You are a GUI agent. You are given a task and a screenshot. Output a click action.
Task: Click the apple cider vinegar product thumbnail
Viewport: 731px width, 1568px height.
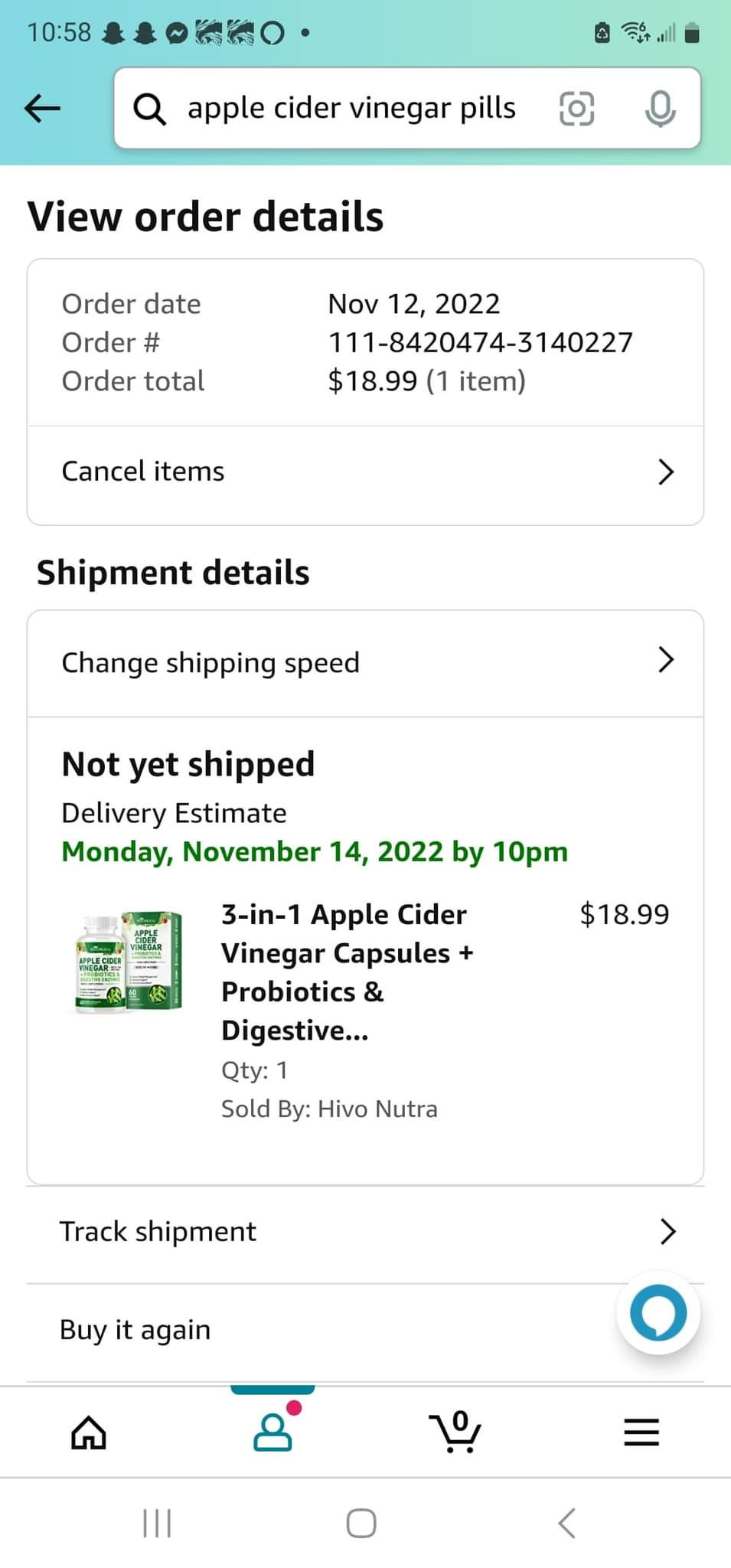(128, 964)
